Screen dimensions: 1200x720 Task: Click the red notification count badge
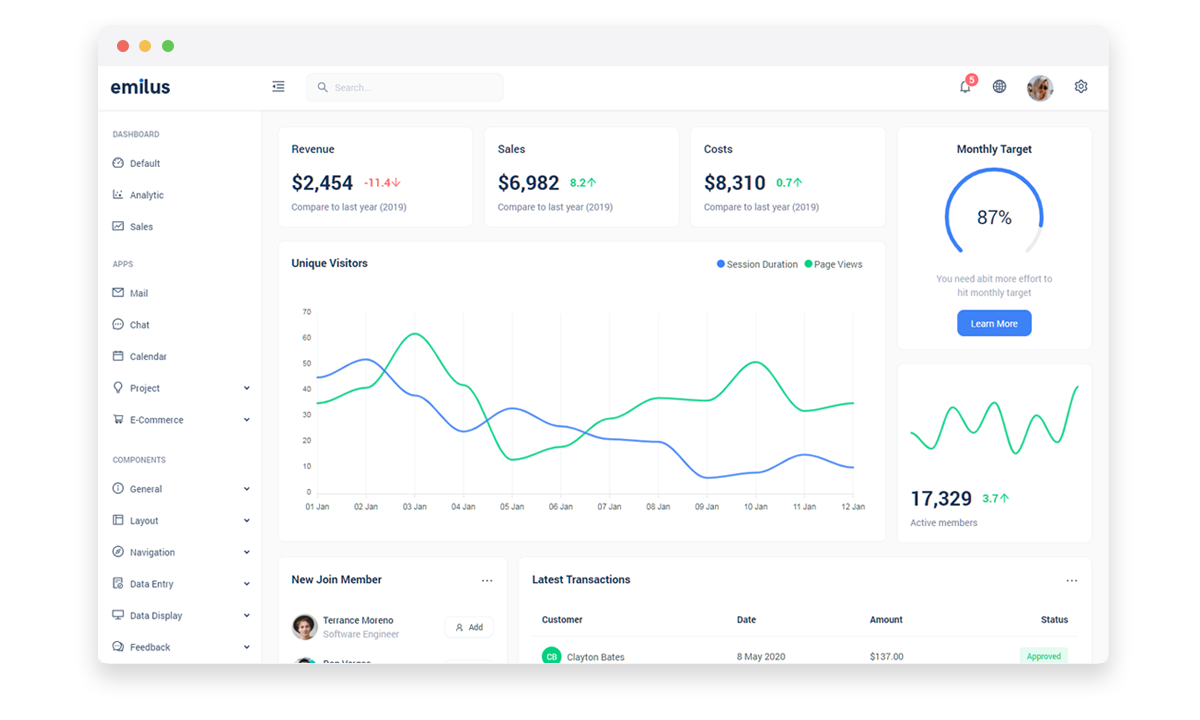972,80
